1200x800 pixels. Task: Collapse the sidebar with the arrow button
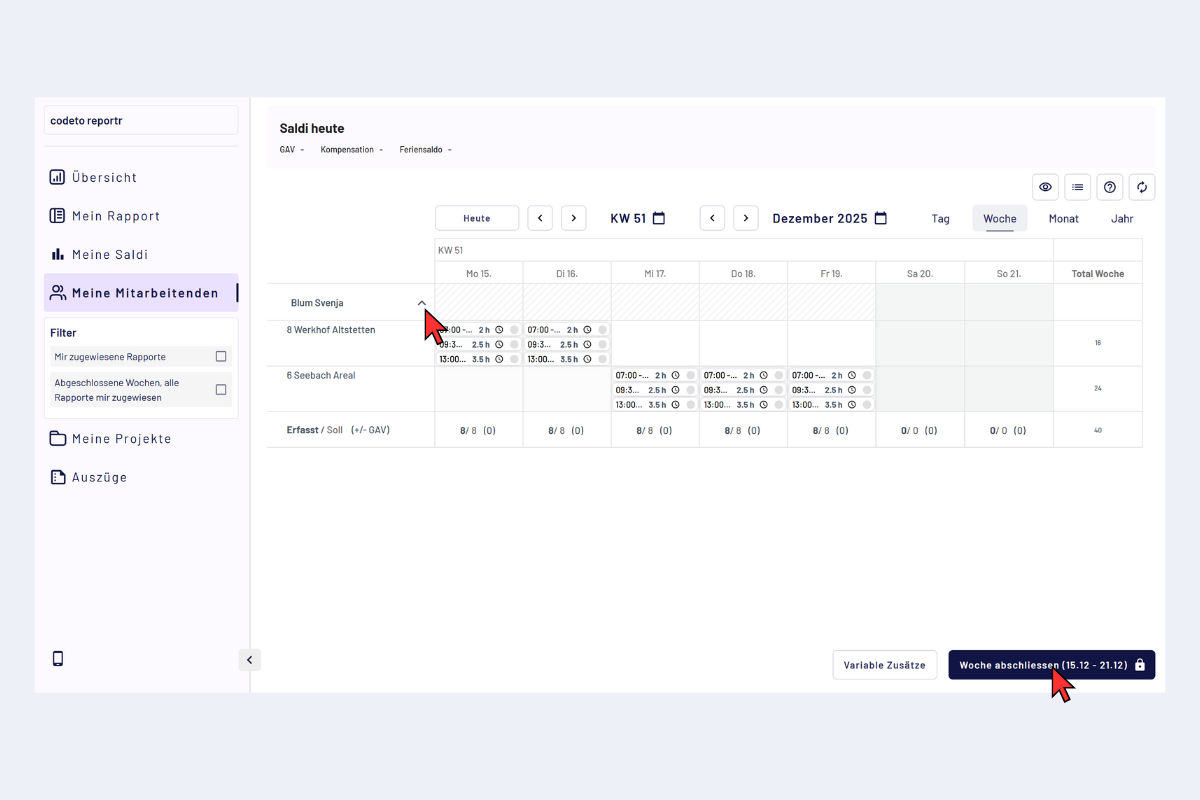(x=249, y=659)
